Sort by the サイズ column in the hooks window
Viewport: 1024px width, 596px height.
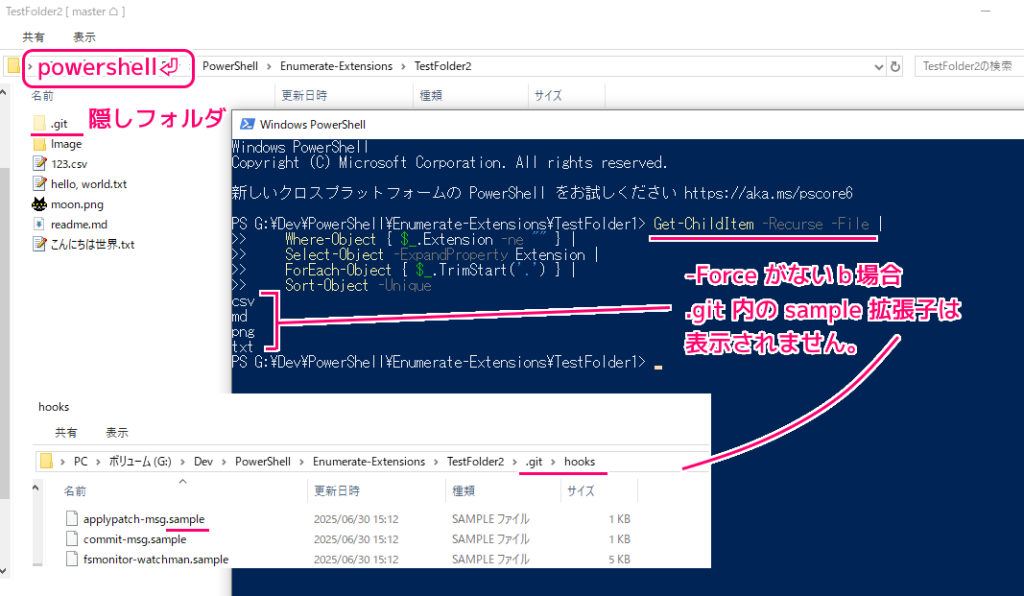580,492
